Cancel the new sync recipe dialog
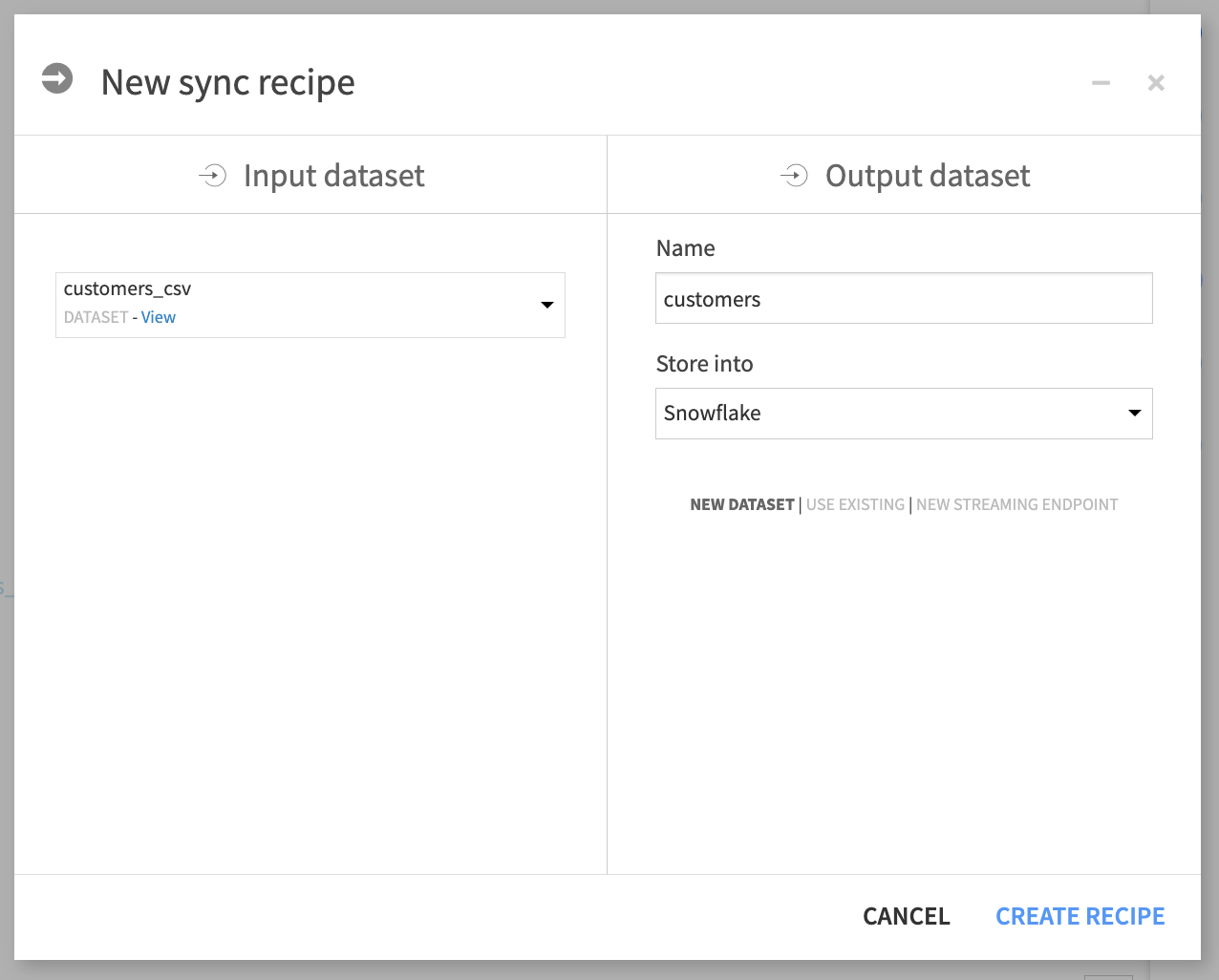Viewport: 1219px width, 980px height. tap(906, 915)
